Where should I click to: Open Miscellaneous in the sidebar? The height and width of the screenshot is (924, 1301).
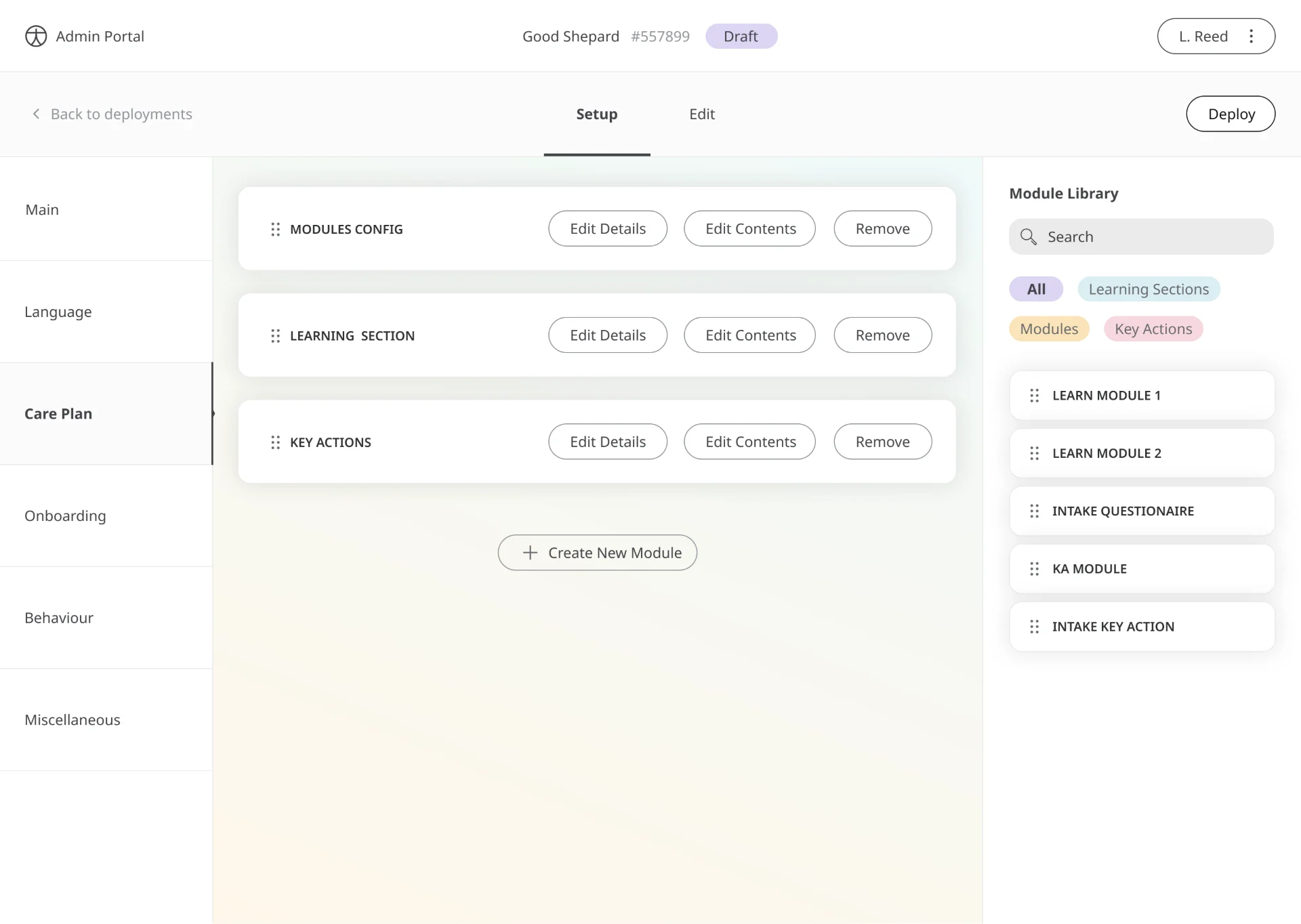coord(106,720)
